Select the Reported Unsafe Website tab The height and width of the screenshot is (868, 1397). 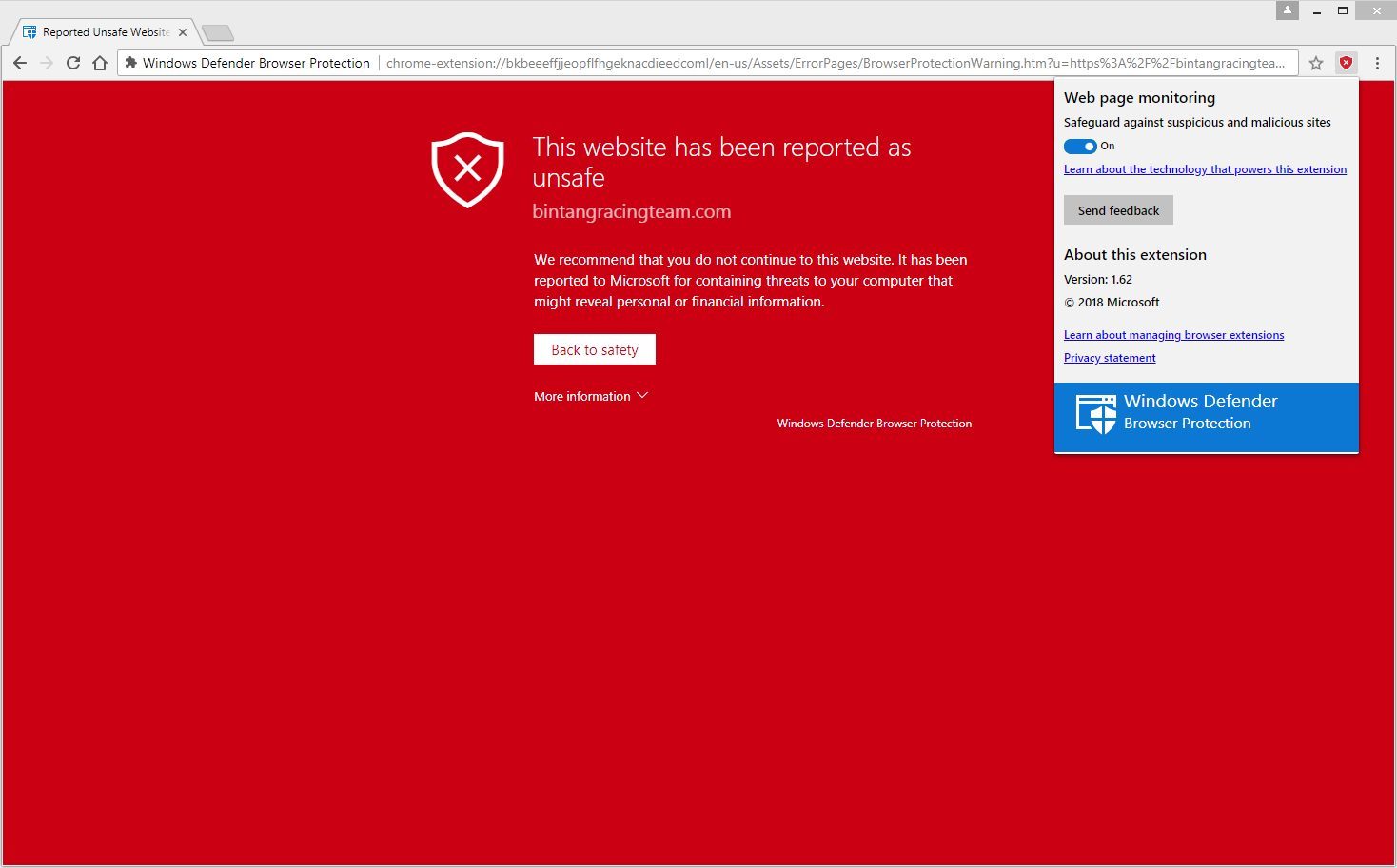(105, 32)
